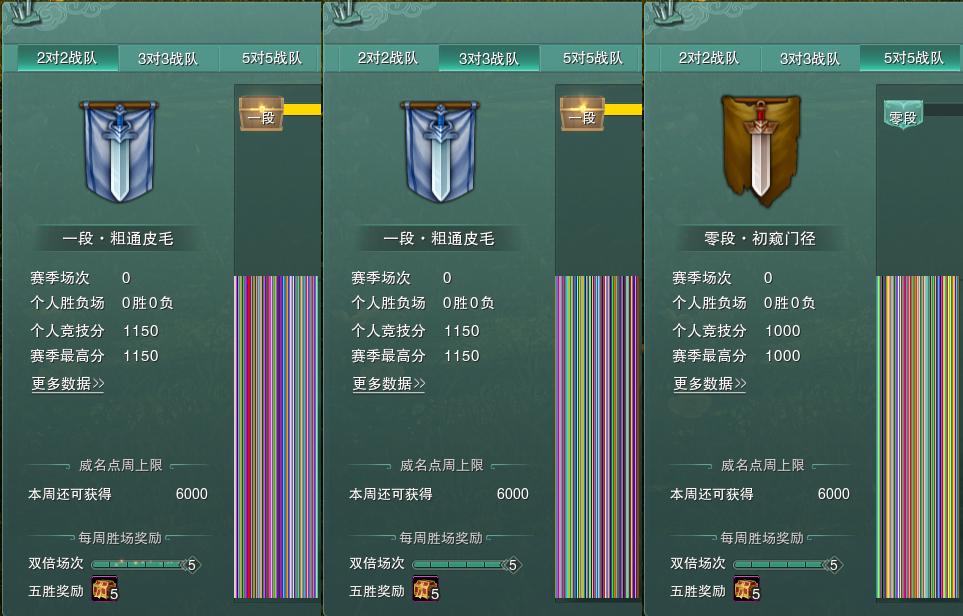Click 五胜奖励 reward chest icon in middle panel
The width and height of the screenshot is (963, 616).
426,589
